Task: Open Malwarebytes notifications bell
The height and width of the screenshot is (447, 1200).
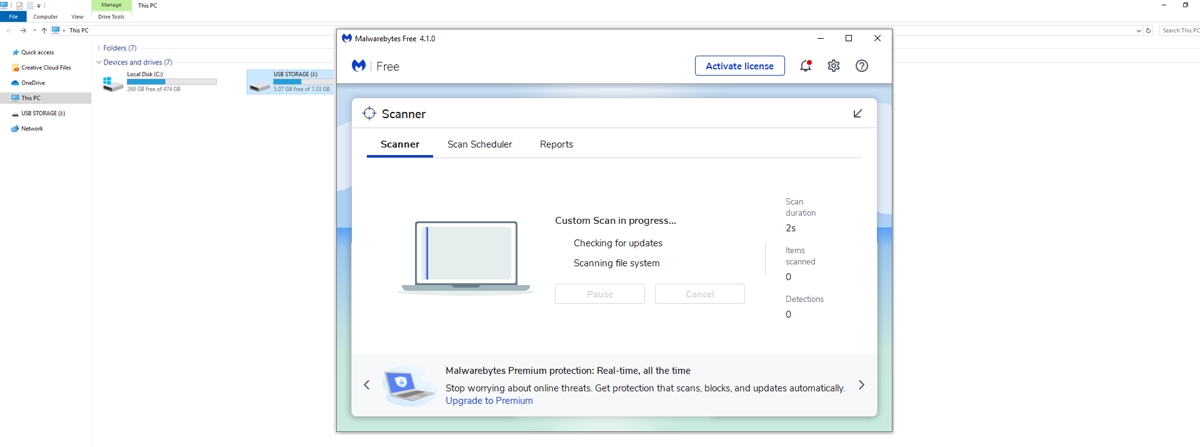Action: [805, 66]
